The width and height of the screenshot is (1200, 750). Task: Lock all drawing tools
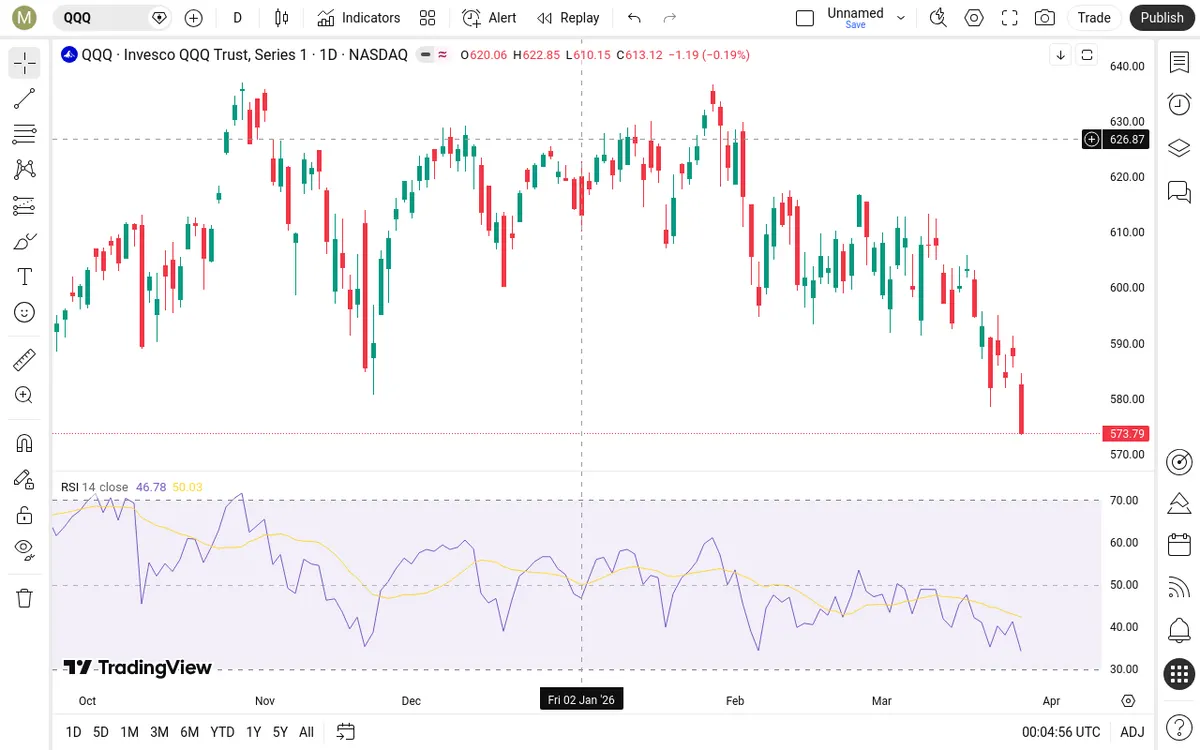coord(25,515)
